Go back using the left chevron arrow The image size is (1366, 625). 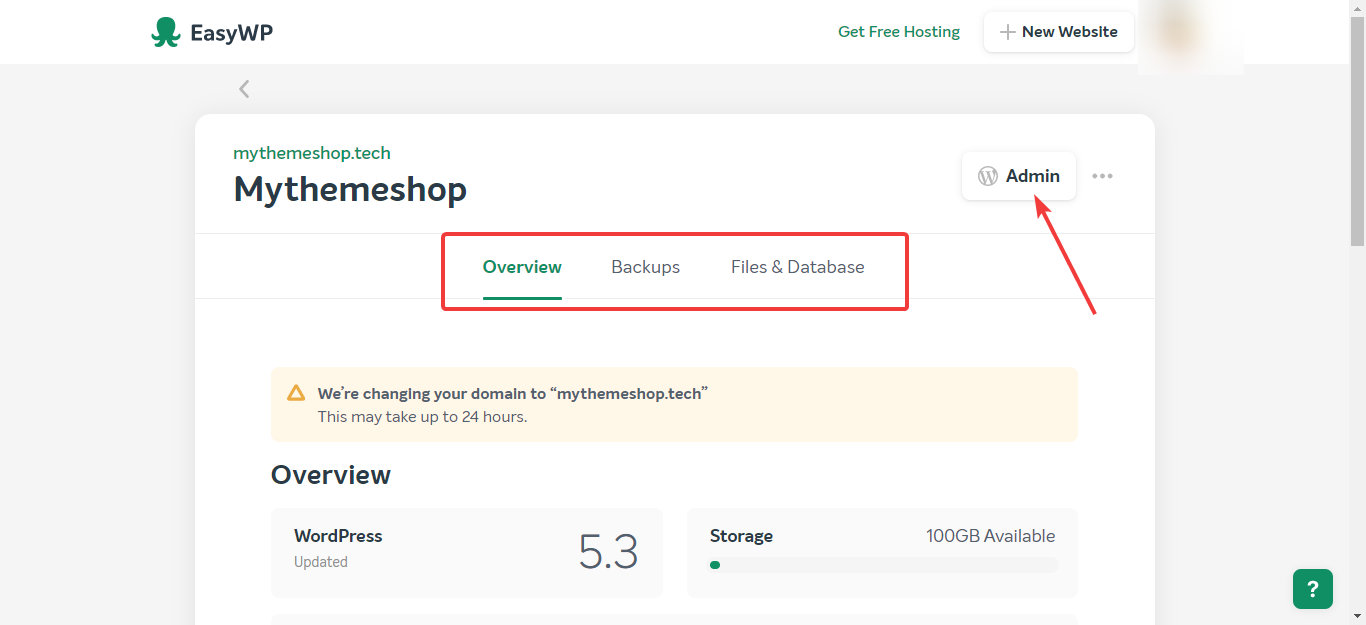pos(244,89)
